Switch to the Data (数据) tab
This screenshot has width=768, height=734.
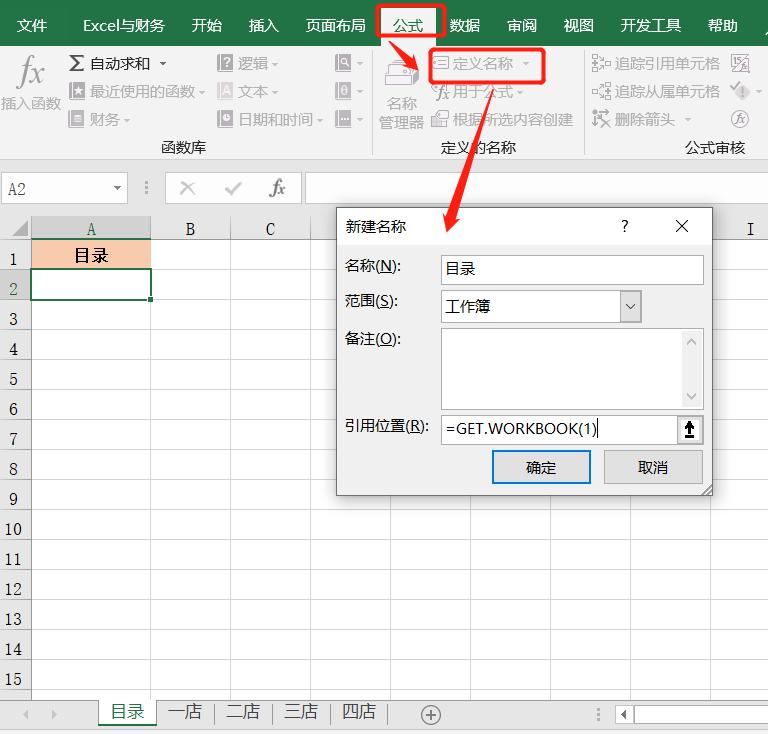[465, 25]
